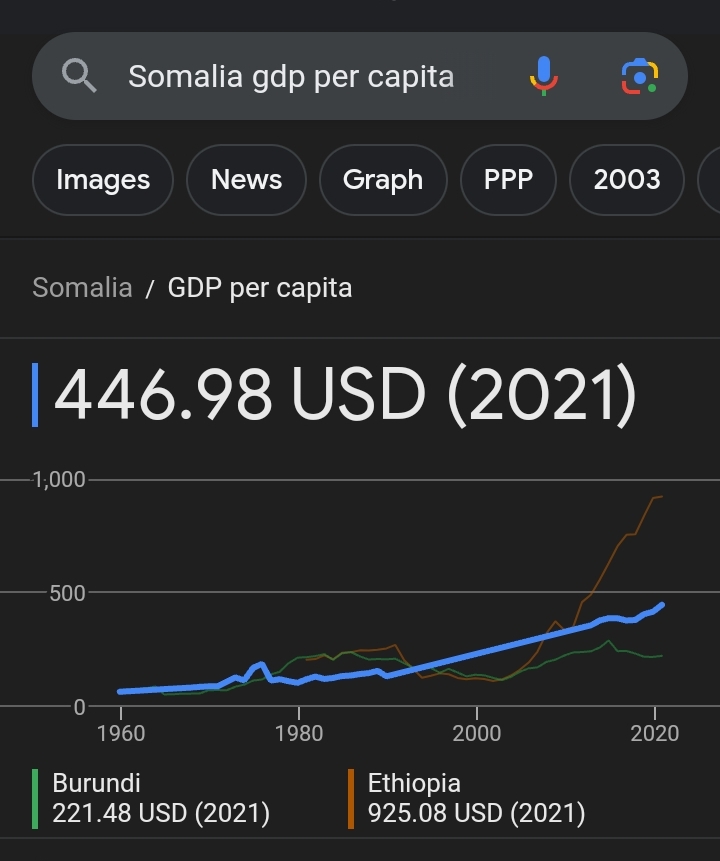Viewport: 720px width, 861px height.
Task: Open GDP per capita breadcrumb
Action: [x=260, y=288]
